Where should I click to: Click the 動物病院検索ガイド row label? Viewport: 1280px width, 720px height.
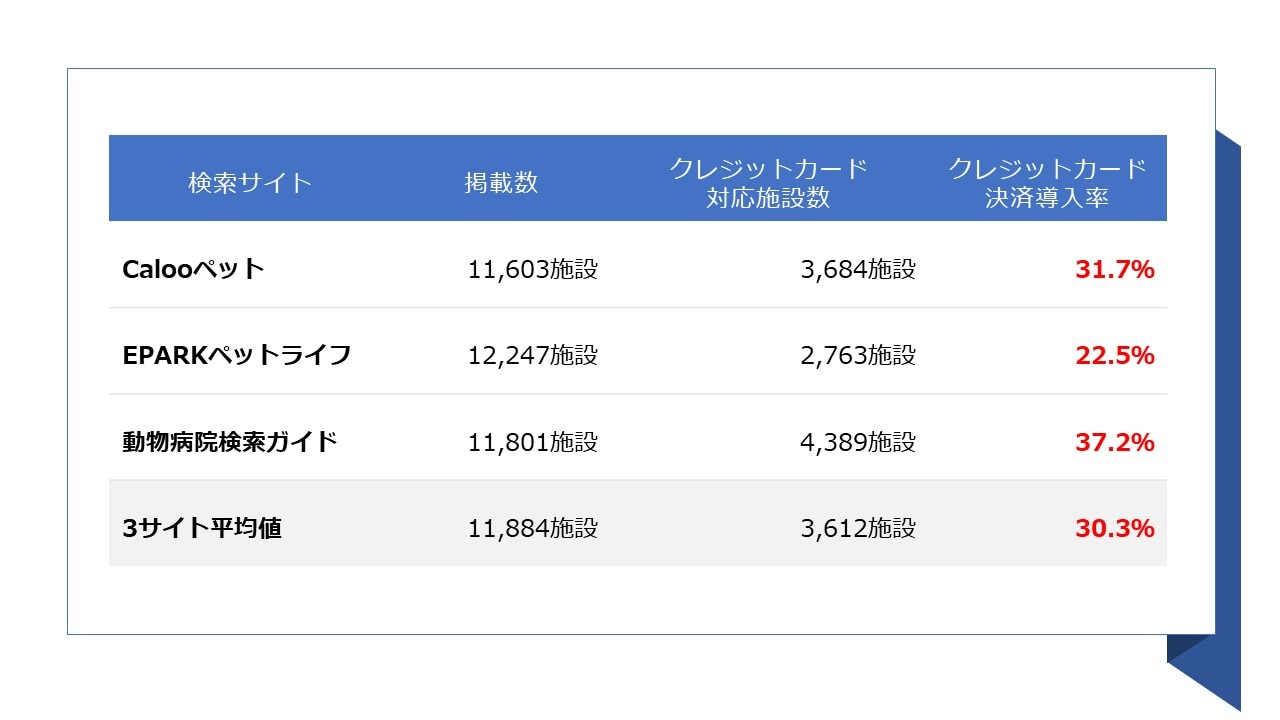(229, 442)
